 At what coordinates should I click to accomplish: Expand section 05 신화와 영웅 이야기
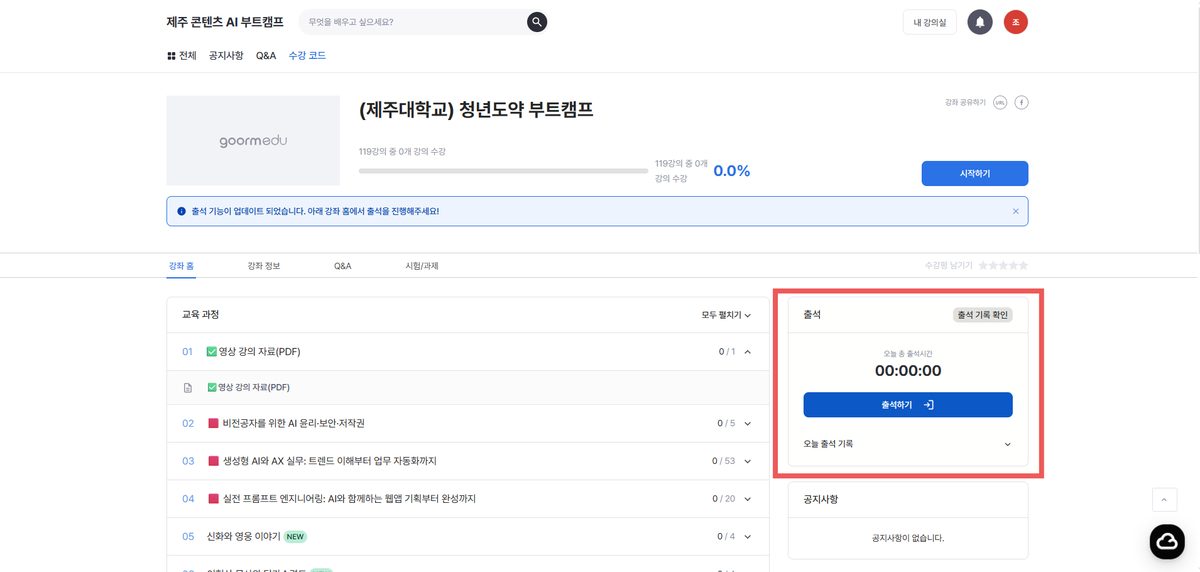point(748,536)
